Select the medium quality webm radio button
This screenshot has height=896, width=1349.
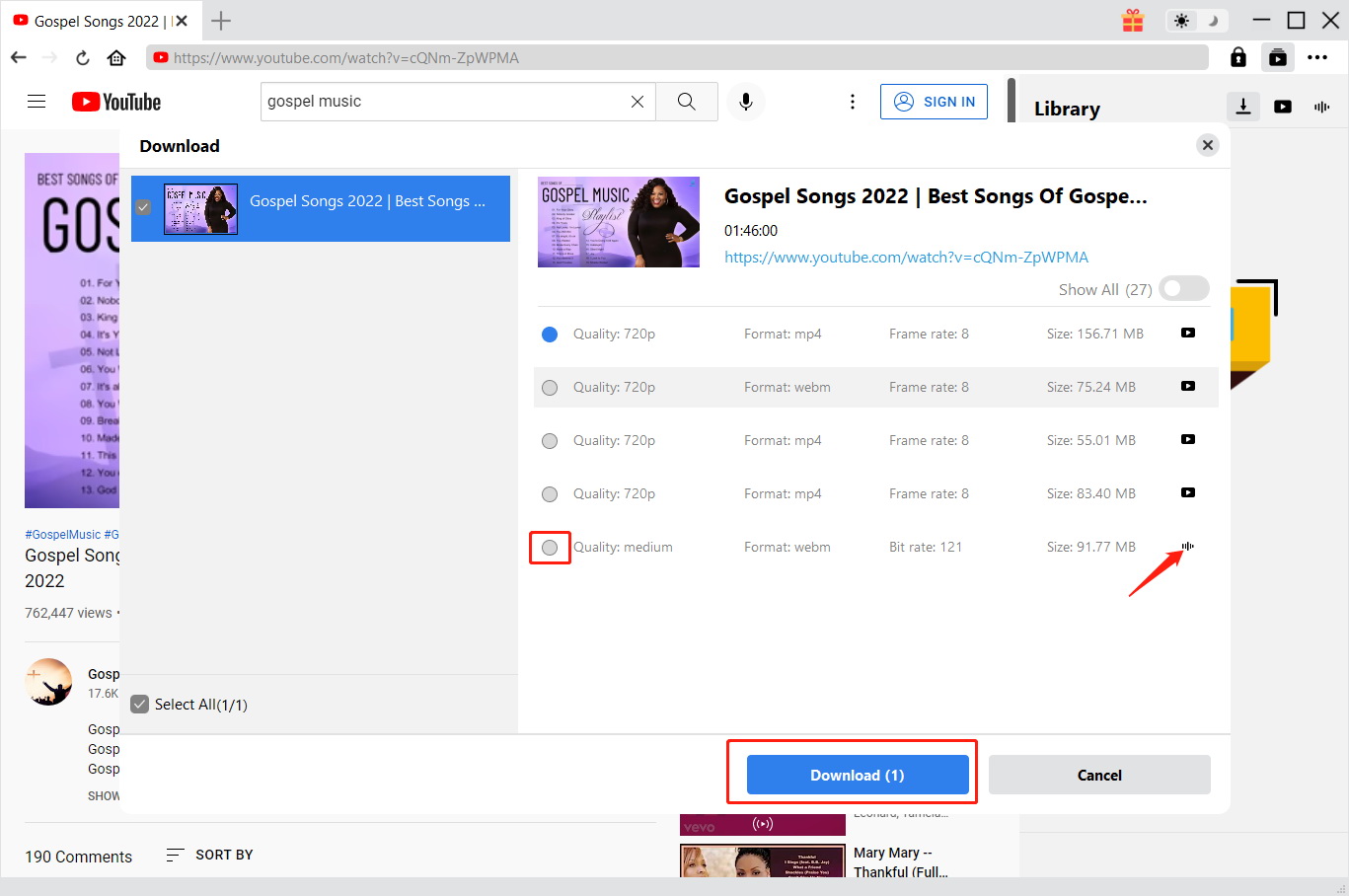(x=550, y=547)
